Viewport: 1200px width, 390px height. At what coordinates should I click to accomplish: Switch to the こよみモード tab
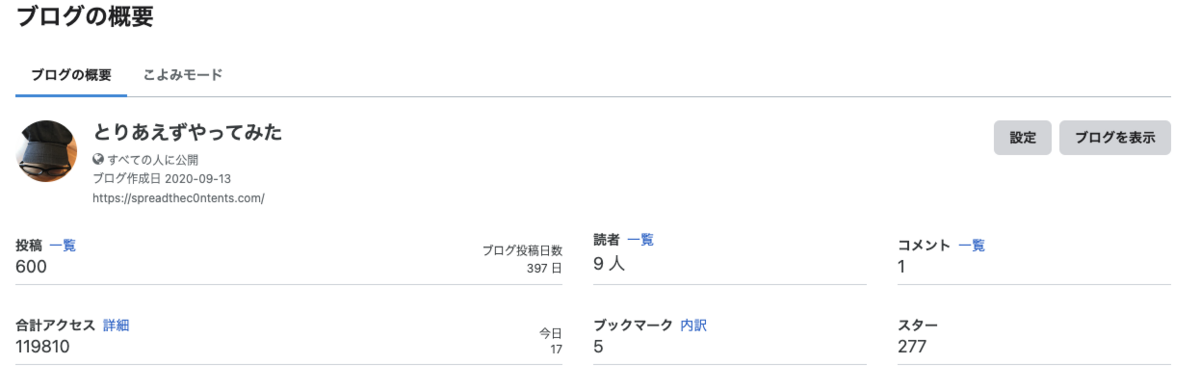(x=183, y=75)
